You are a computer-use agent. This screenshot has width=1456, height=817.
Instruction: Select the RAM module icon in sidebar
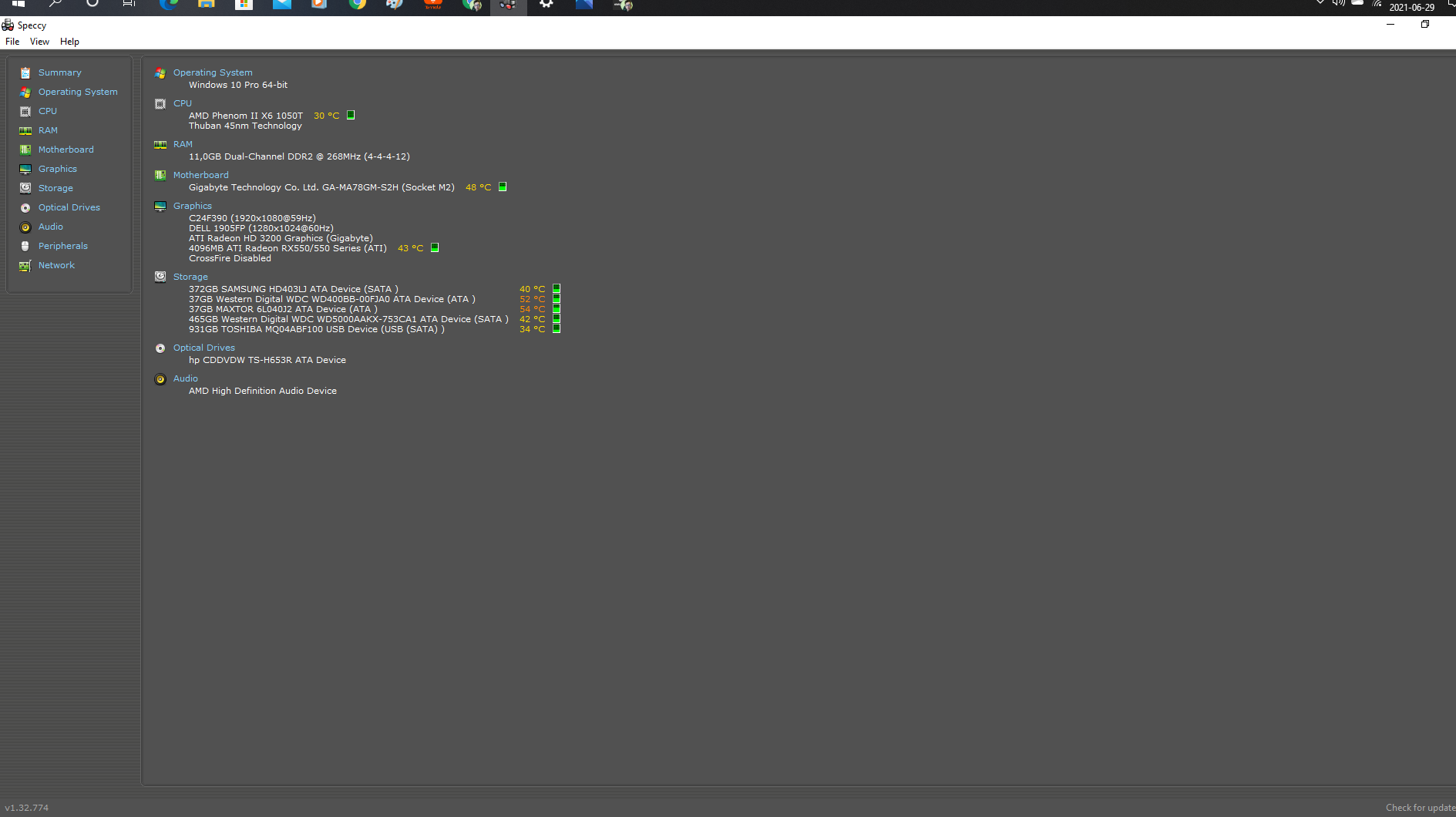point(25,130)
